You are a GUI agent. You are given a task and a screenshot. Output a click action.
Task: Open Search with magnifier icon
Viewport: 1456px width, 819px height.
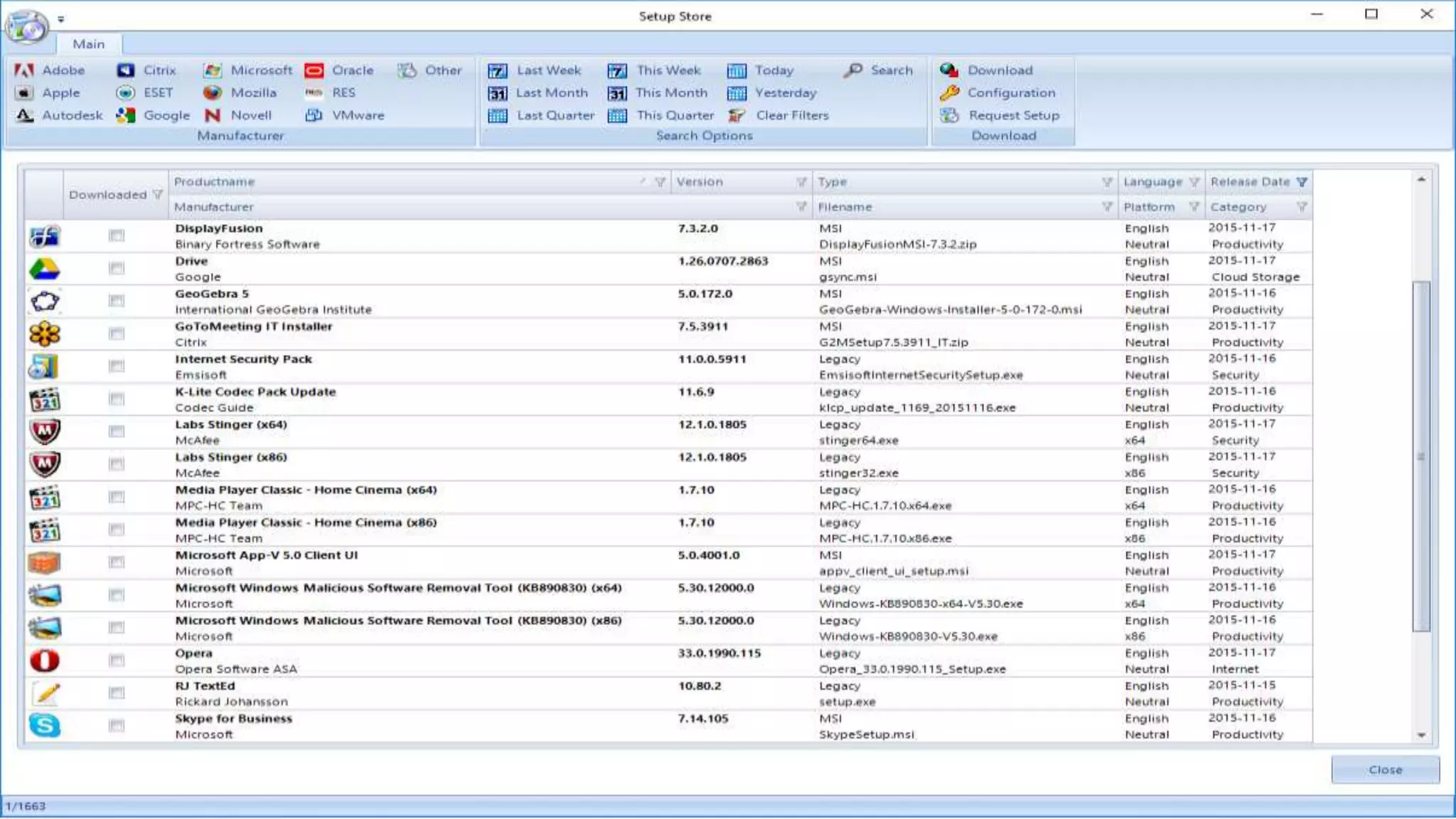click(x=854, y=70)
